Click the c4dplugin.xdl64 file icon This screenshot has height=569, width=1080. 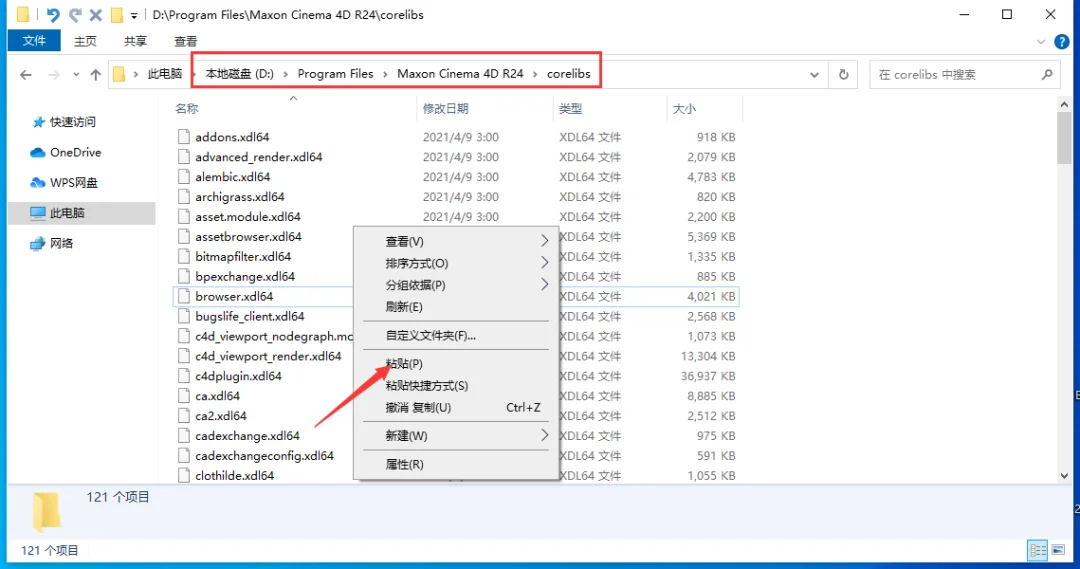click(x=183, y=376)
